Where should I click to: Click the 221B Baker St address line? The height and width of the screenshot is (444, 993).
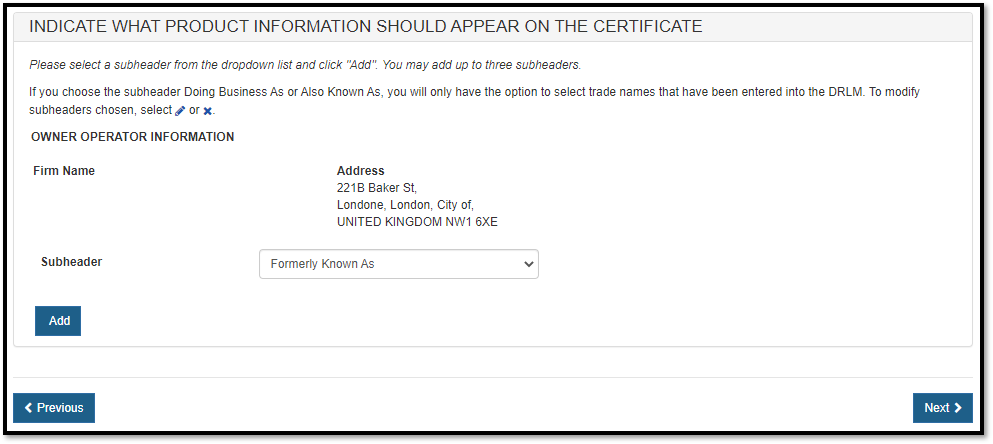pos(377,188)
